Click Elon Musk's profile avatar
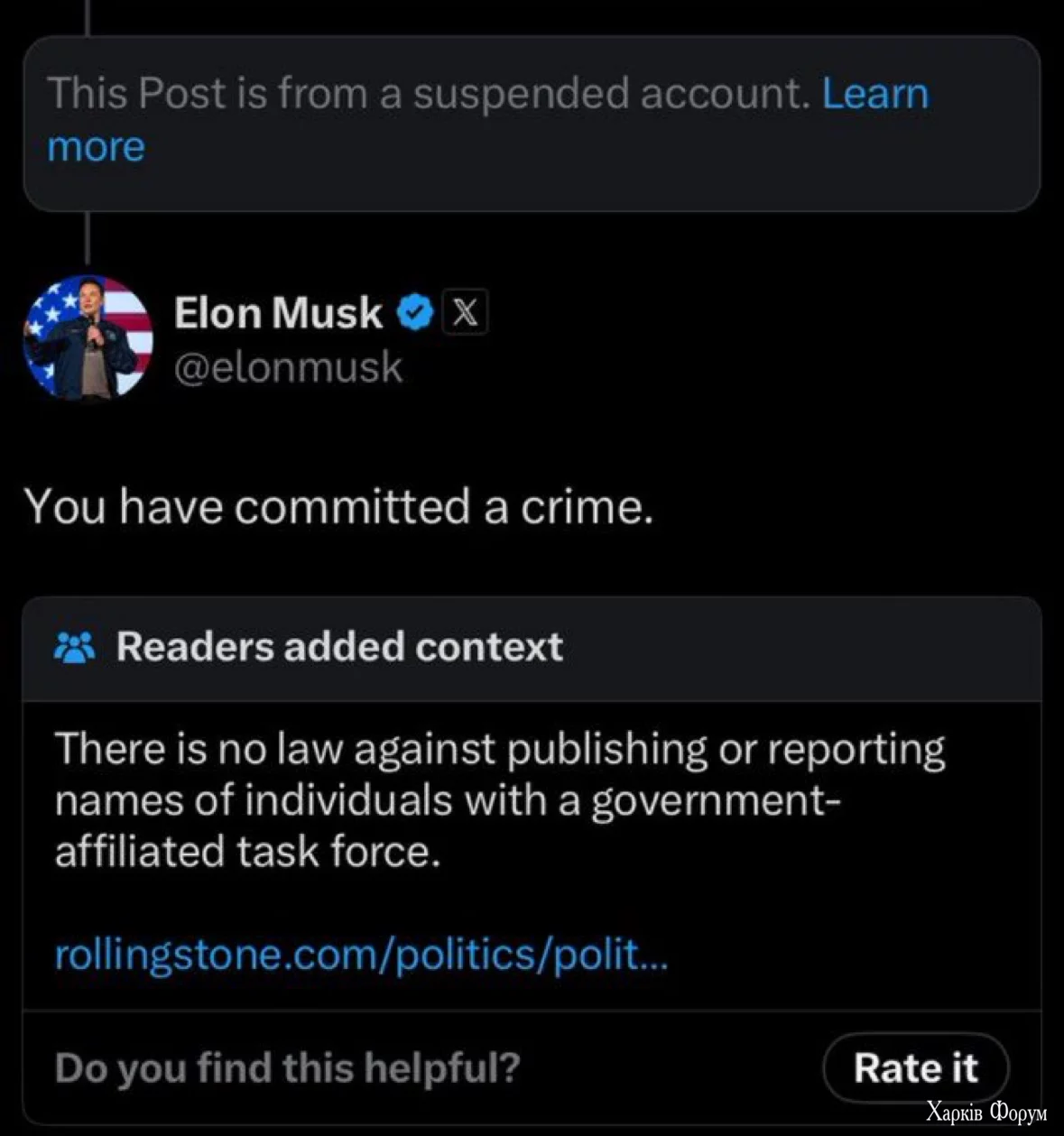This screenshot has width=1064, height=1136. coord(88,337)
